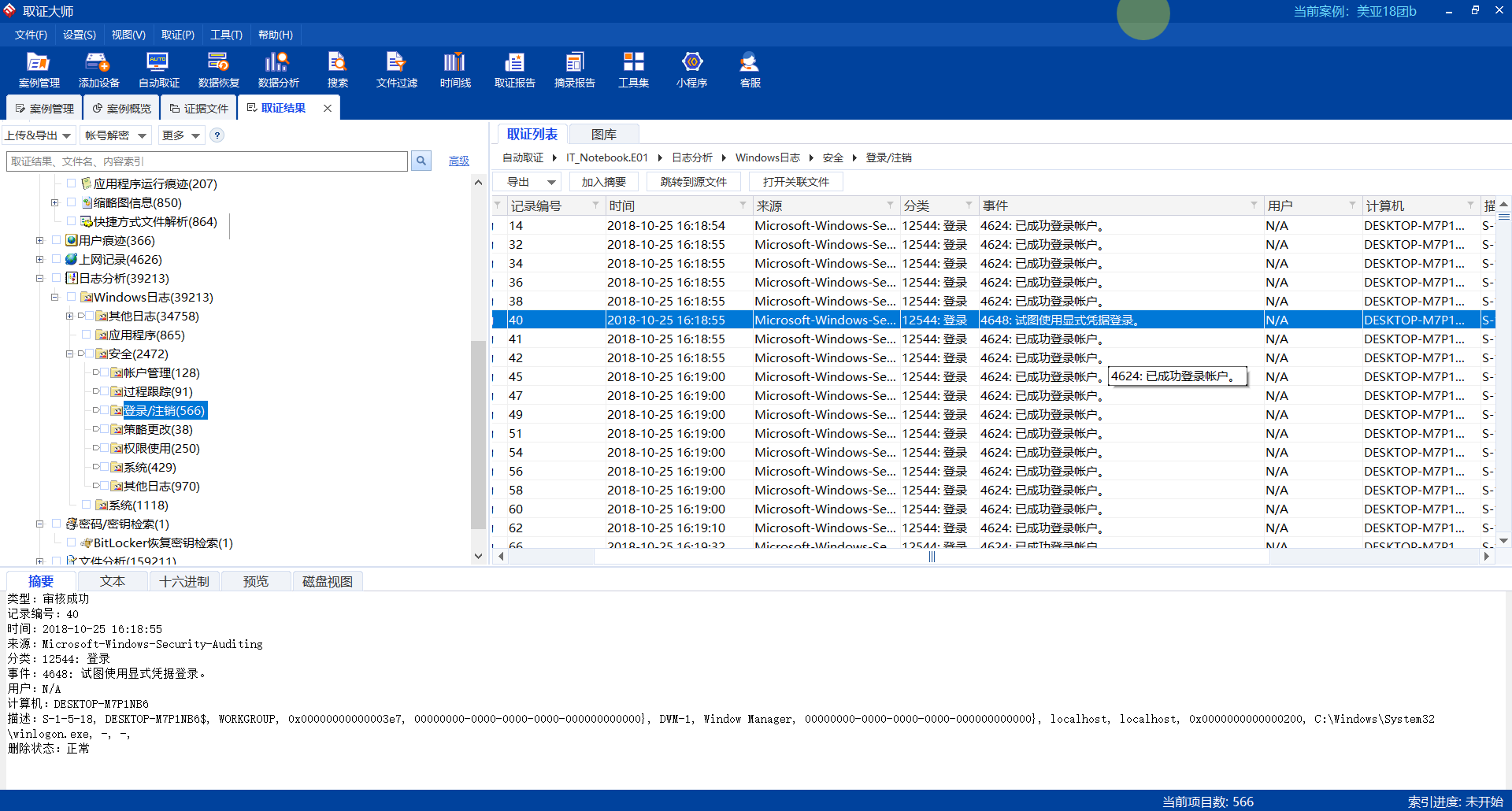Open the 计算机 column filter icon
Screen dimensions: 1512x811
coord(1470,205)
